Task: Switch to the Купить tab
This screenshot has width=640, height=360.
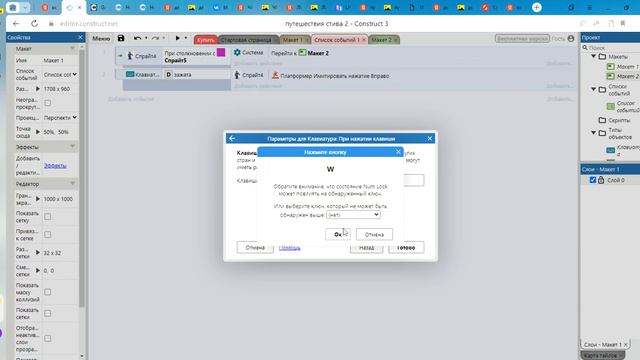Action: [205, 40]
